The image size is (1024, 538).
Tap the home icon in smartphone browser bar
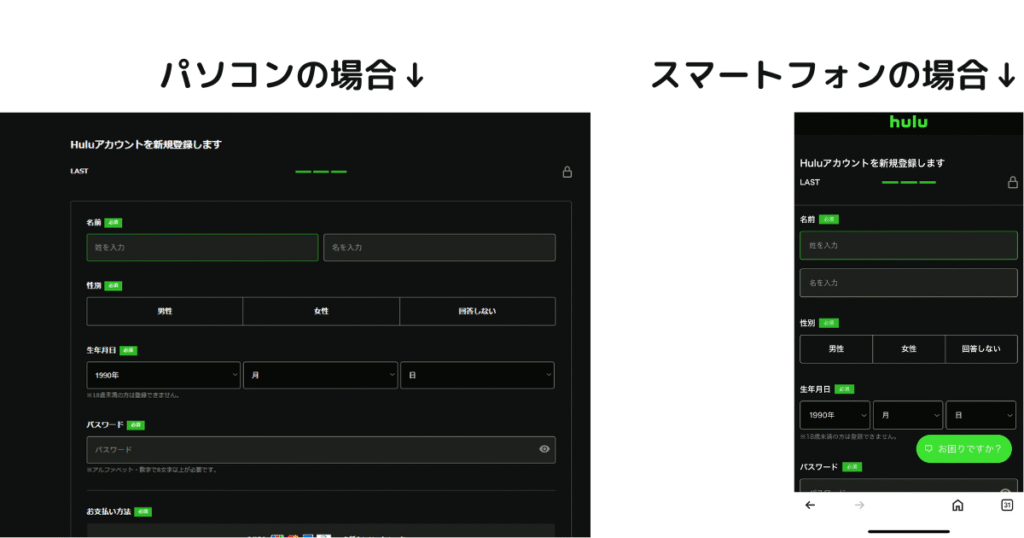[957, 505]
